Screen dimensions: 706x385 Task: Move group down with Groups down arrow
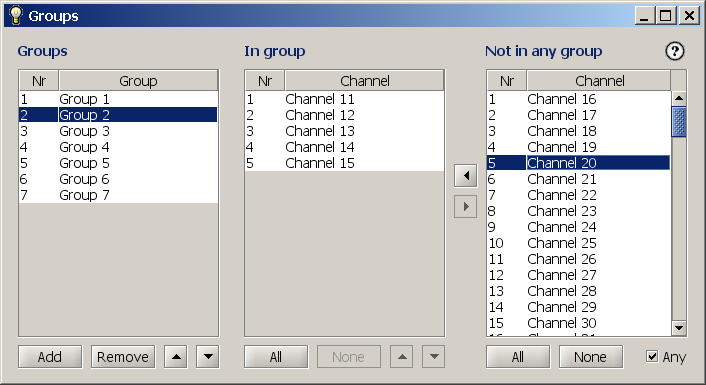coord(208,357)
